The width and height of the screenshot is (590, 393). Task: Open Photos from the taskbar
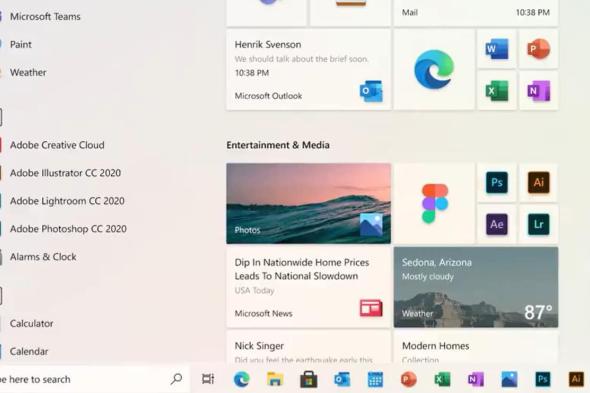tap(509, 379)
